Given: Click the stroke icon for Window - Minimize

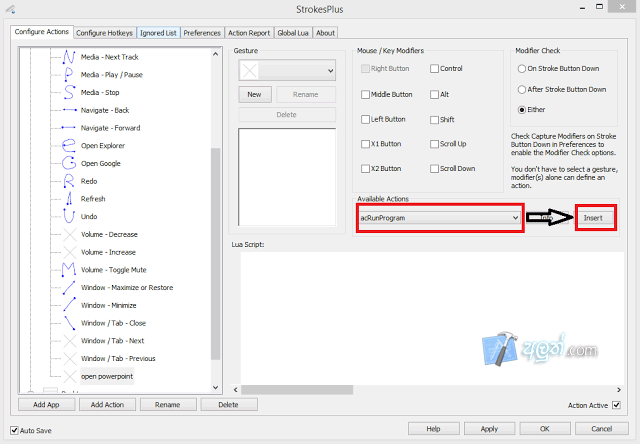Looking at the screenshot, I should pos(69,305).
